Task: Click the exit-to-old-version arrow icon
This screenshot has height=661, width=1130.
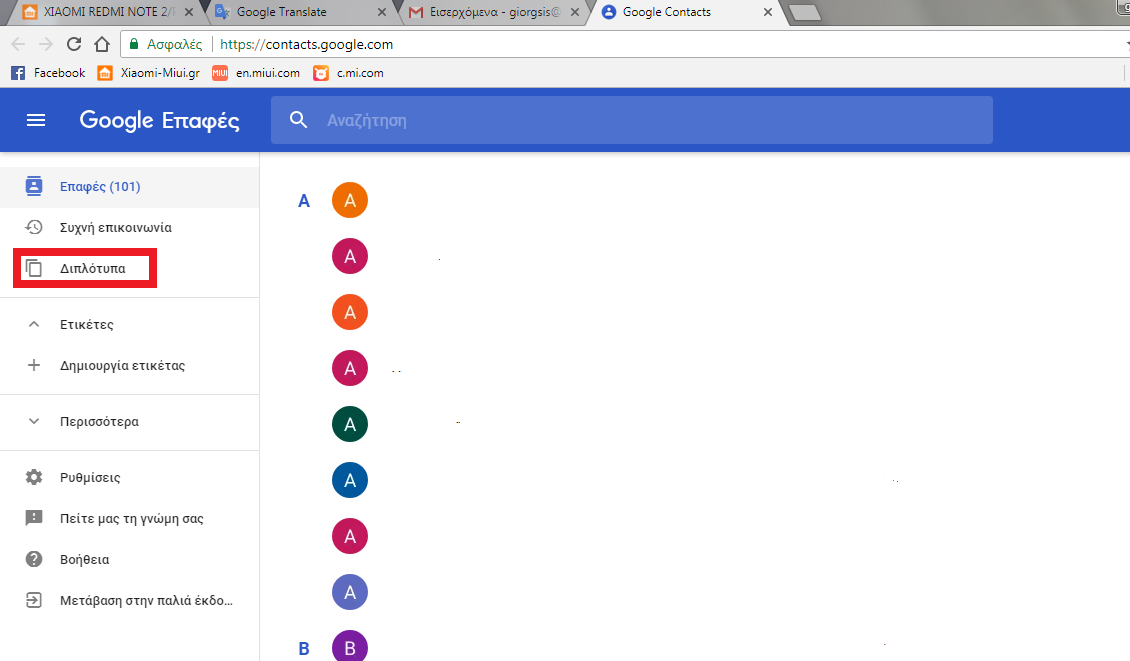Action: (34, 600)
